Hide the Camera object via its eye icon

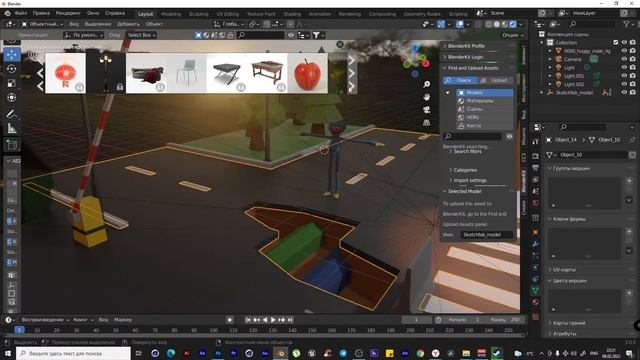click(624, 59)
